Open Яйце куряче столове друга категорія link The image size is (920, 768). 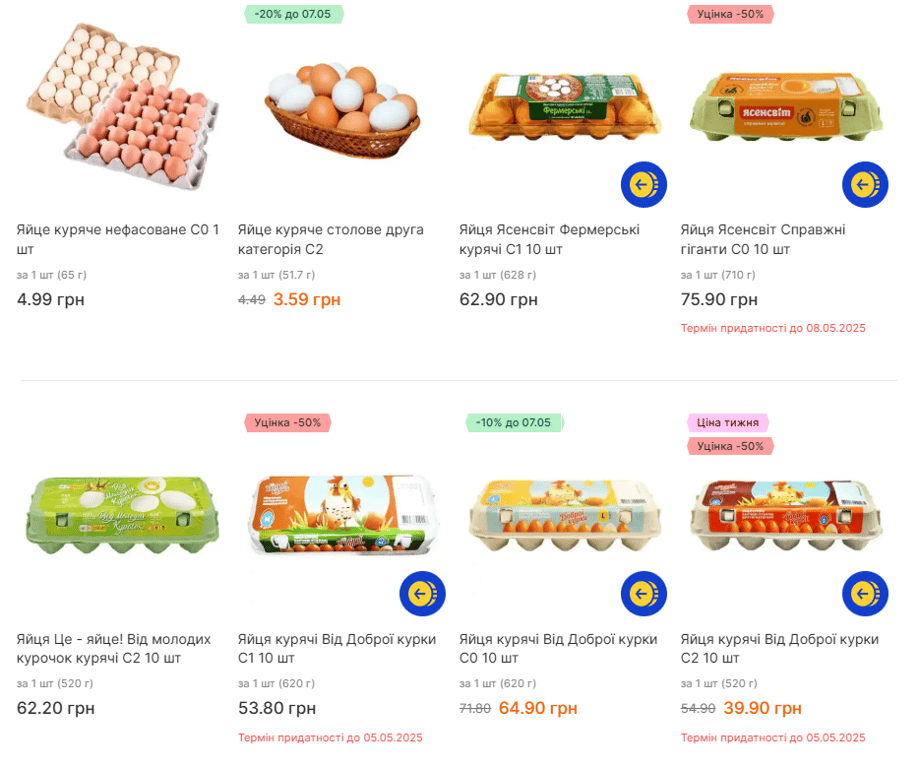[330, 239]
